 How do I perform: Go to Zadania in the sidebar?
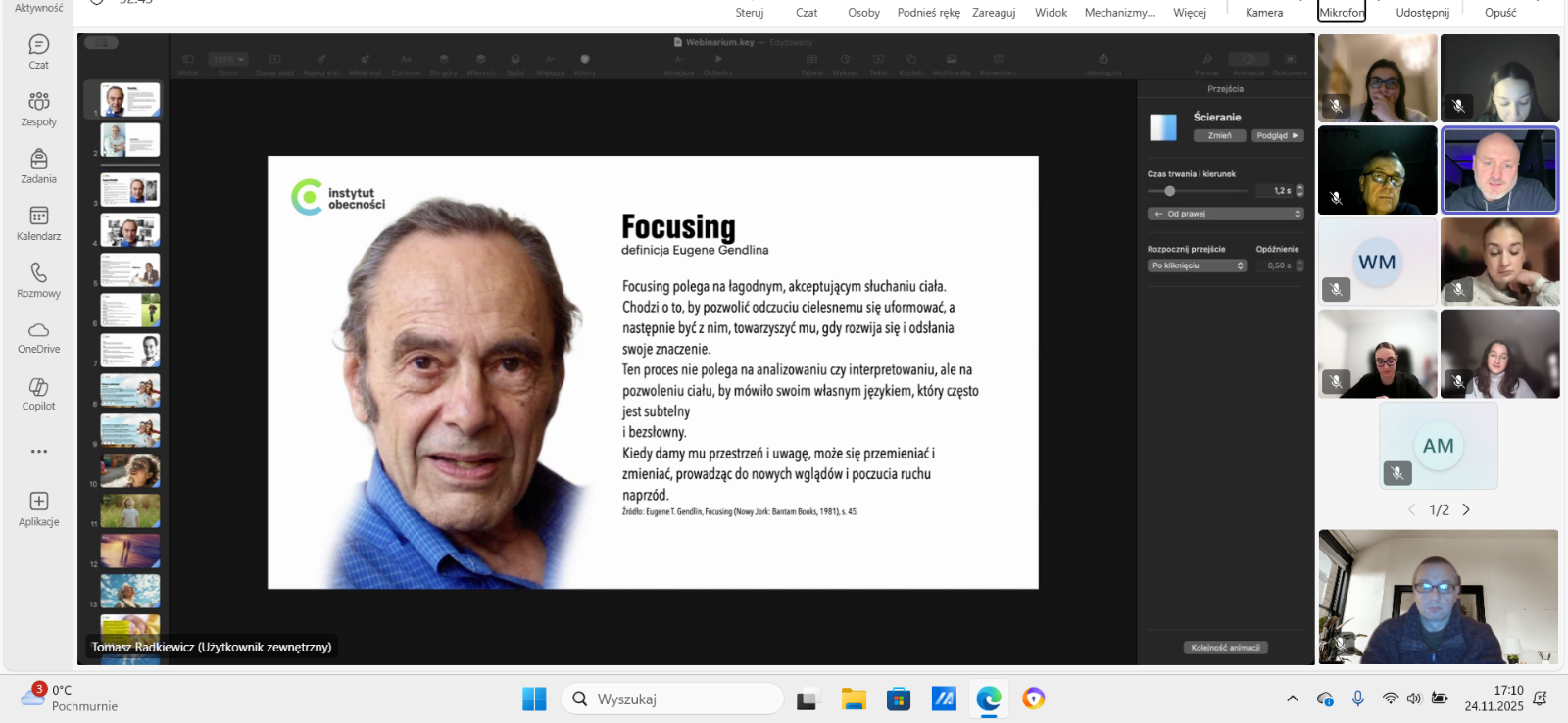tap(38, 166)
